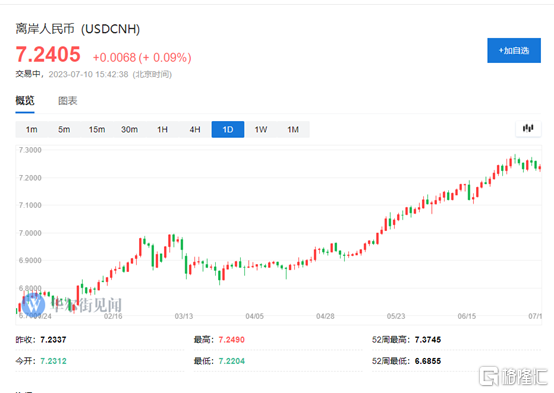
Task: Click the 最低 value 7.2204
Action: (x=231, y=361)
